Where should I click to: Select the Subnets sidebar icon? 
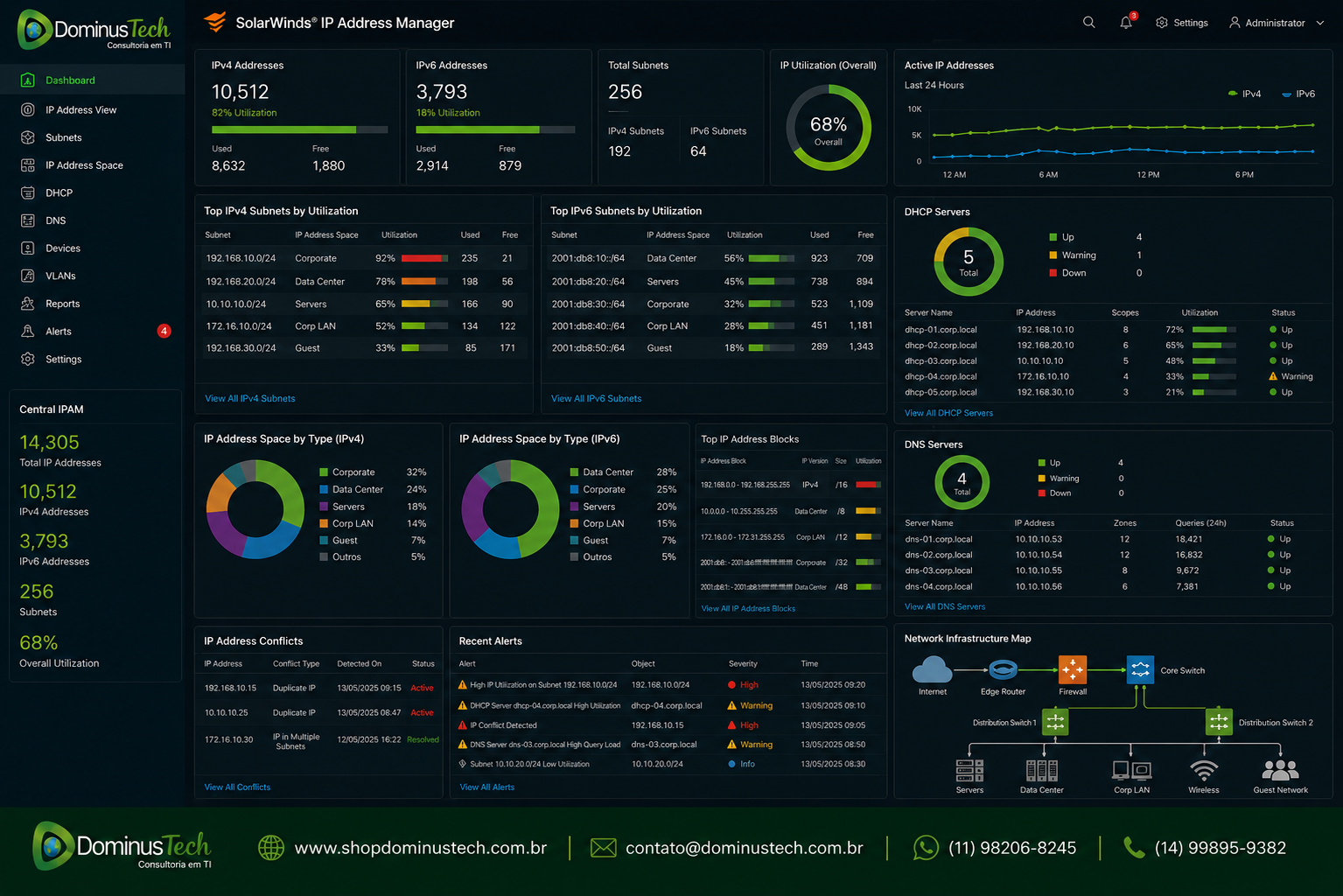pyautogui.click(x=28, y=137)
